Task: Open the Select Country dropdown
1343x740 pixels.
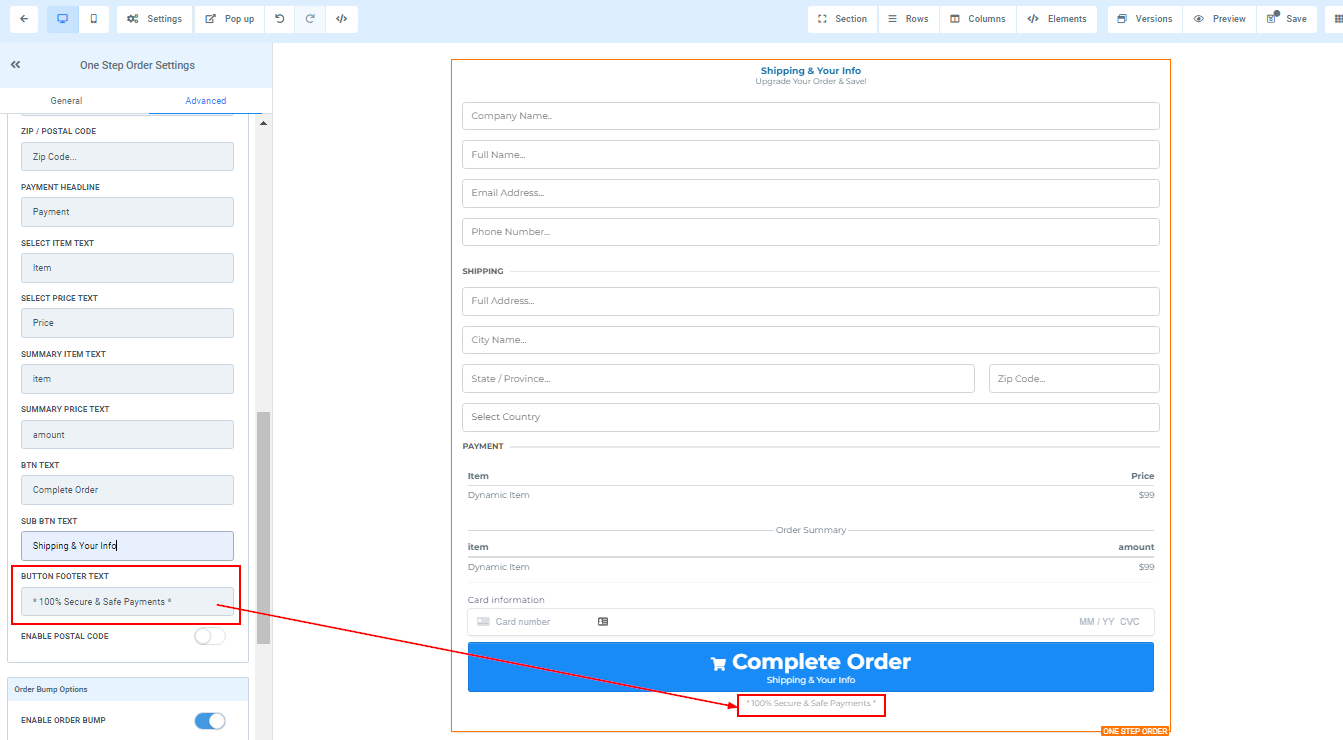Action: coord(810,417)
